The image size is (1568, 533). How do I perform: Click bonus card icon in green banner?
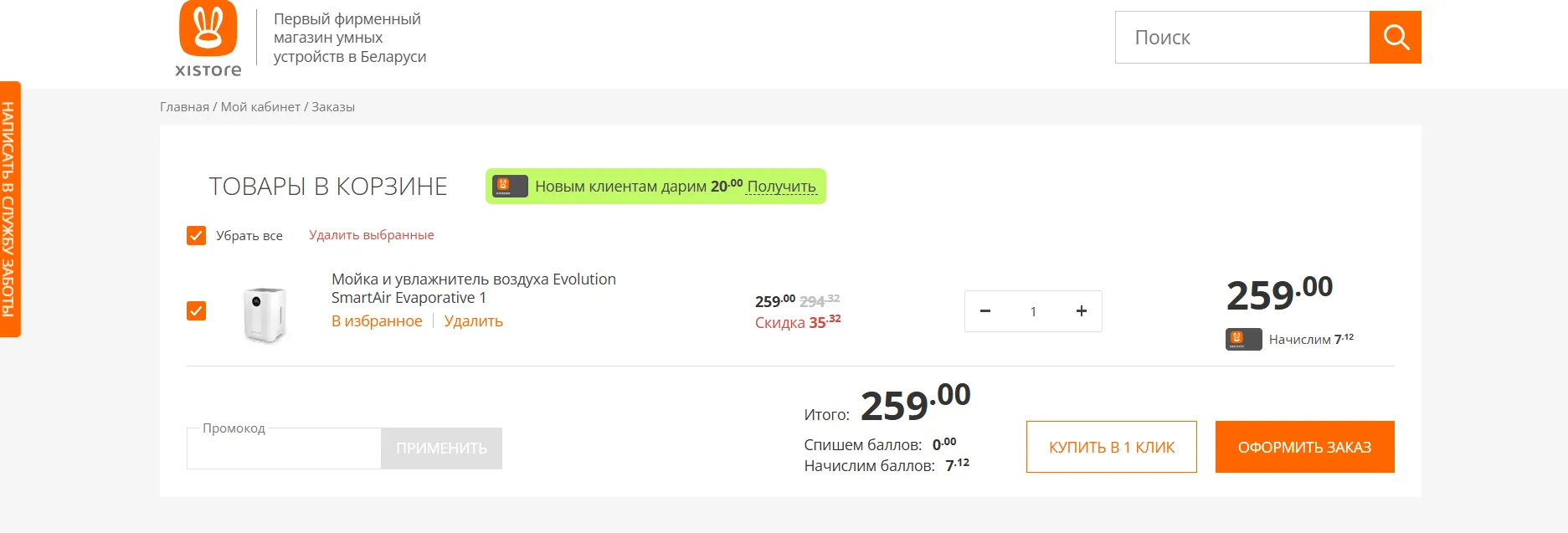(510, 186)
